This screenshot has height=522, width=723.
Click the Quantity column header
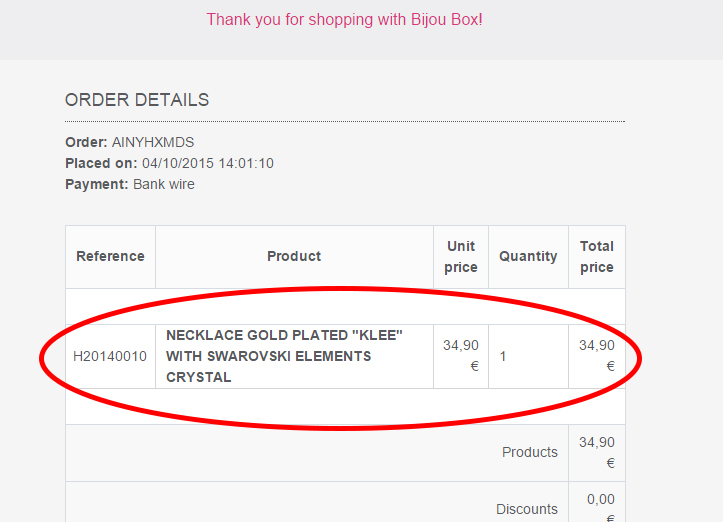pos(528,256)
